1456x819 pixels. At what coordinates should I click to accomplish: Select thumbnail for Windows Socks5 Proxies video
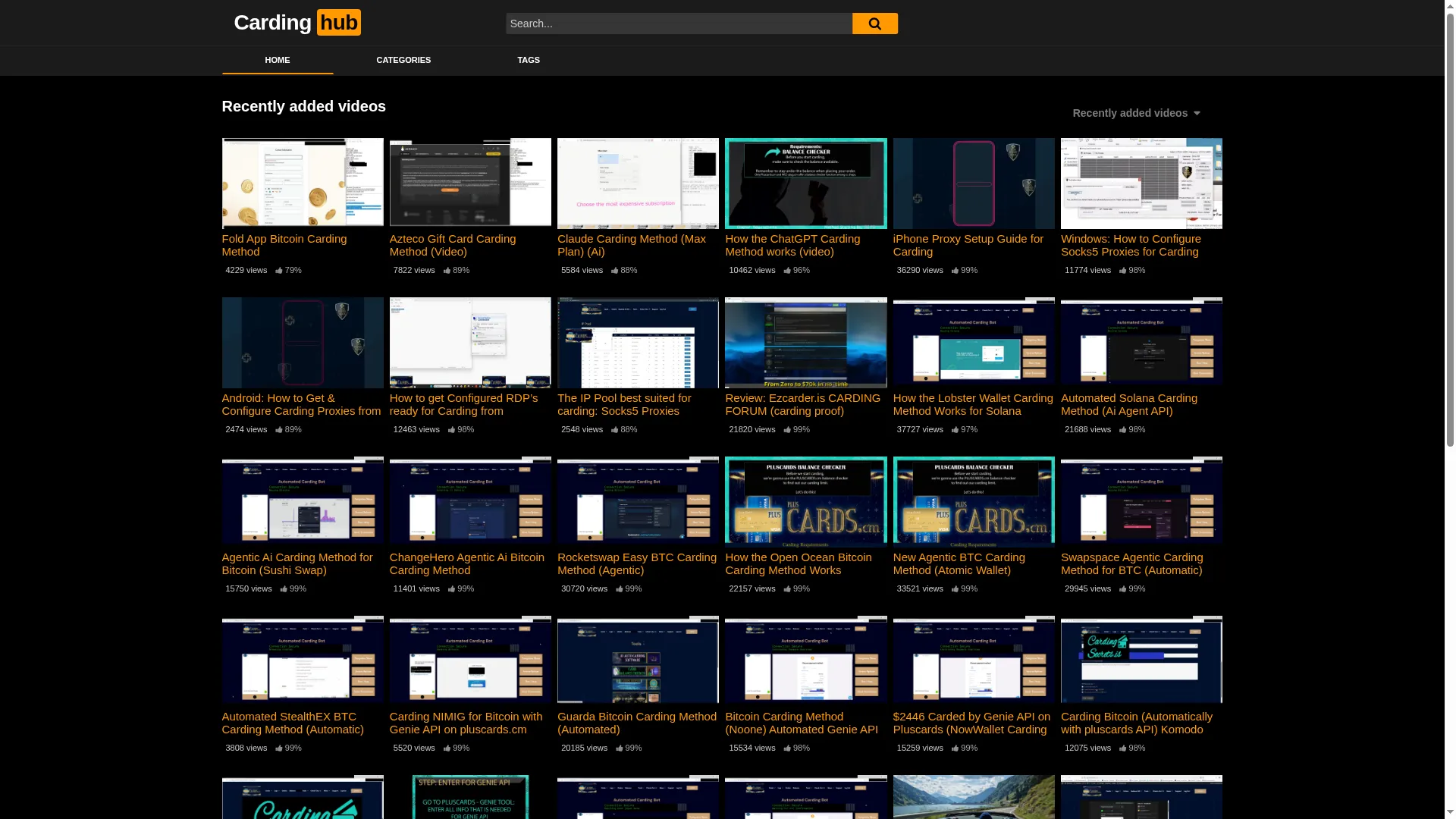[x=1141, y=184]
